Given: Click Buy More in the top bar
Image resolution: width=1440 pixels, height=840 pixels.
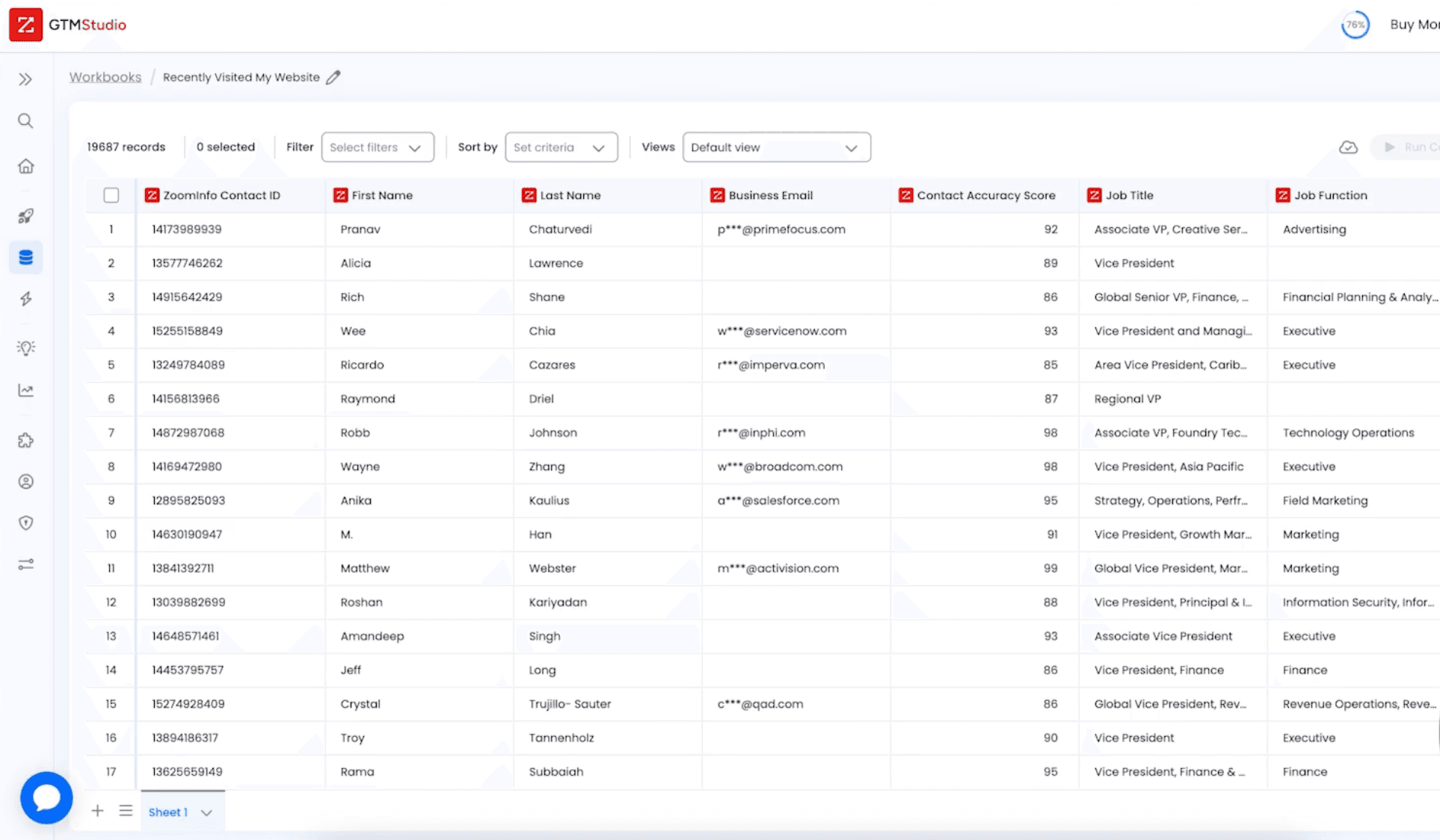Looking at the screenshot, I should (1414, 24).
